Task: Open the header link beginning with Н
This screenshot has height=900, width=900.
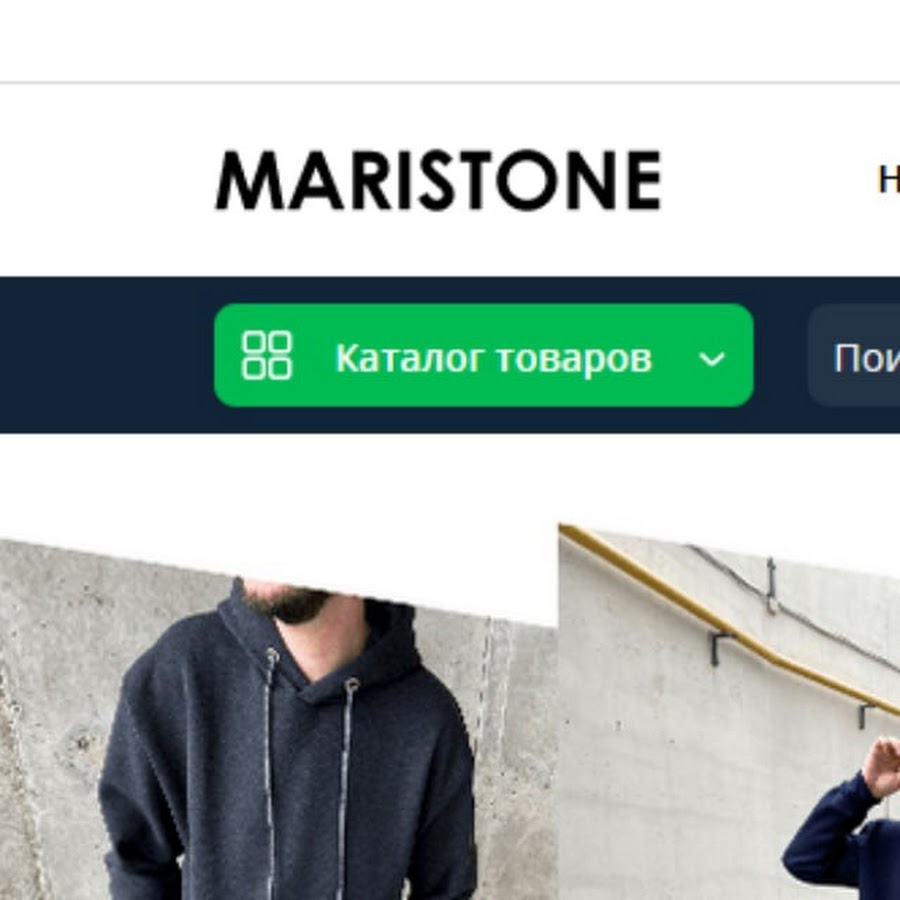Action: 889,180
